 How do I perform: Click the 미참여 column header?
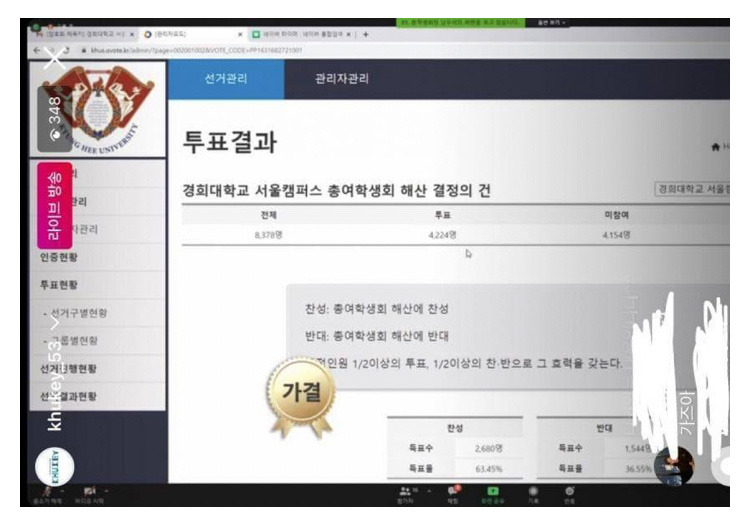[x=617, y=215]
